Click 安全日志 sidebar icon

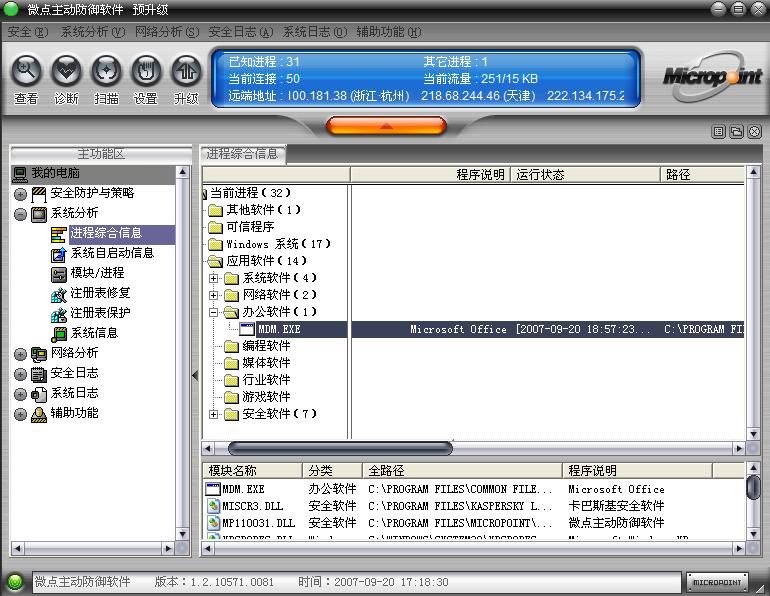click(x=39, y=374)
